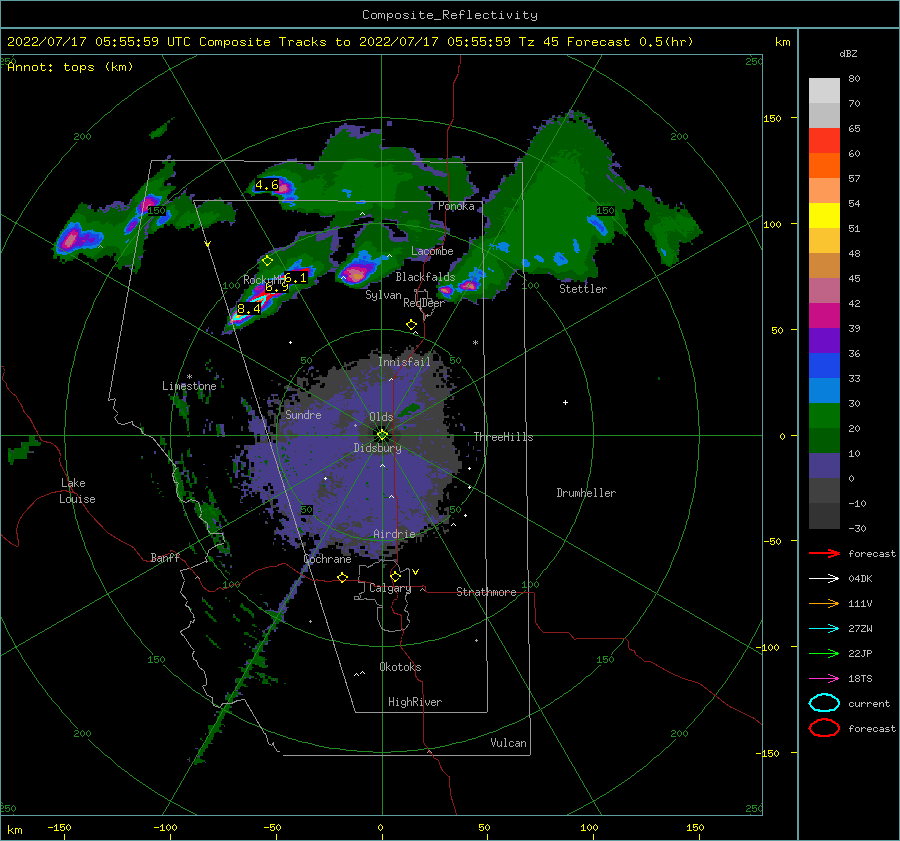Click the ThreeHills town label
The height and width of the screenshot is (841, 900).
503,437
